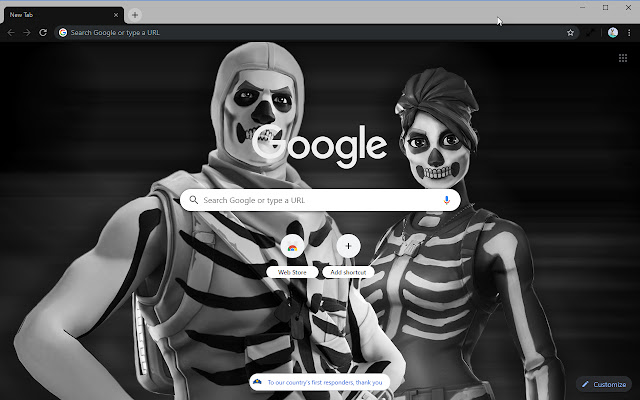Close the Chrome window
Image resolution: width=640 pixels, height=400 pixels.
click(628, 7)
